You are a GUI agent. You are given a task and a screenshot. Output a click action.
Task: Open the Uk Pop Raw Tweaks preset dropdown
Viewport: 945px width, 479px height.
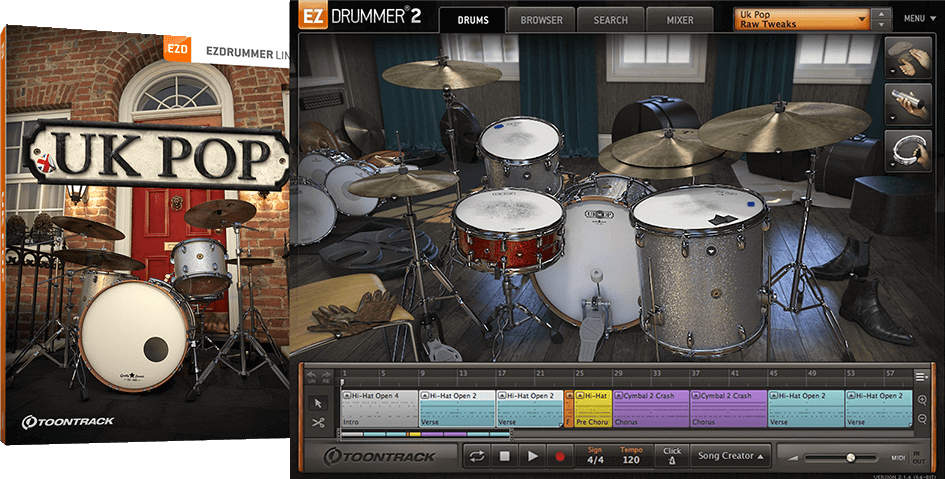coord(802,19)
